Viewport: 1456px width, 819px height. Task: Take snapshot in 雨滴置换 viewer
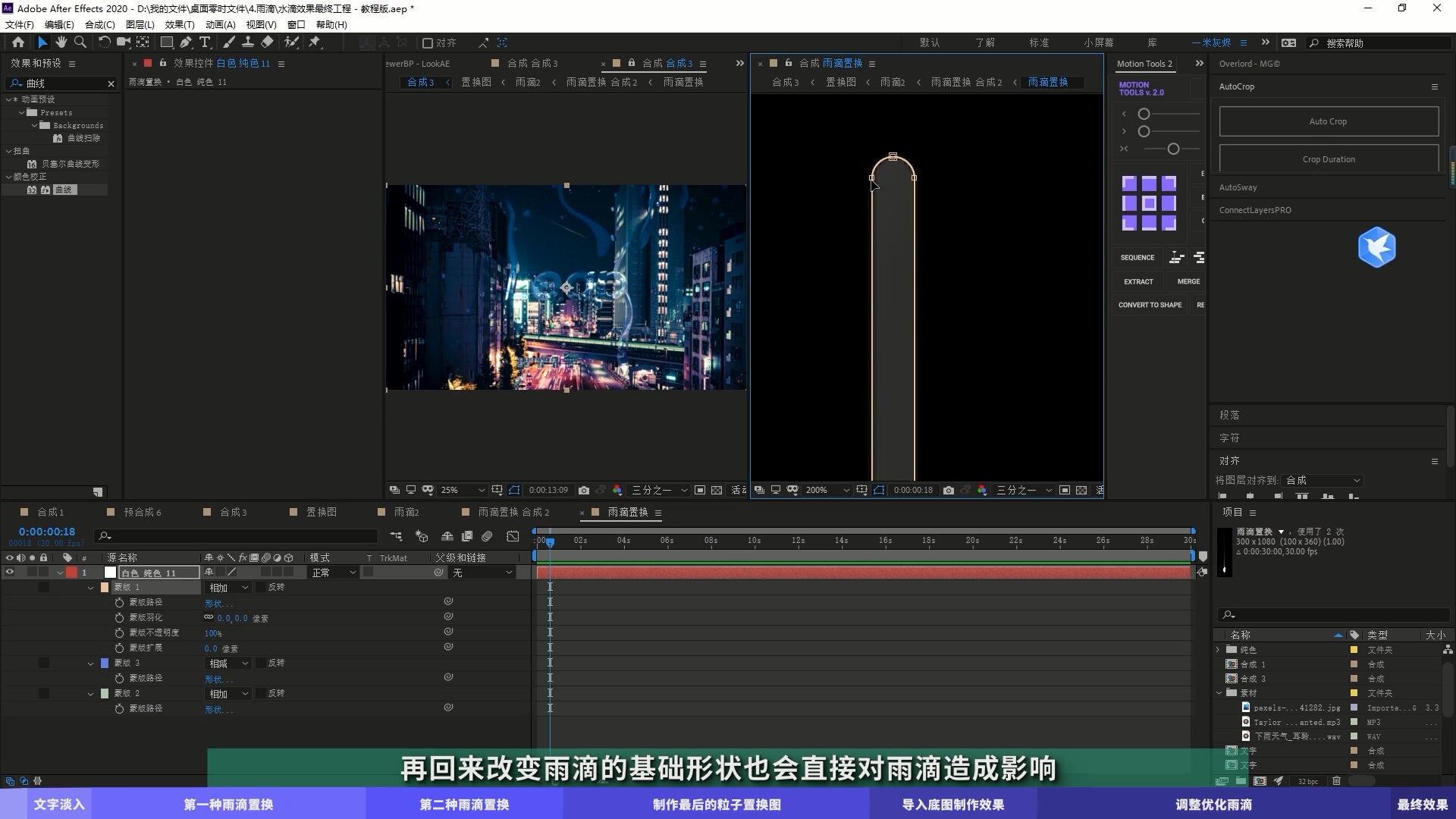(949, 490)
